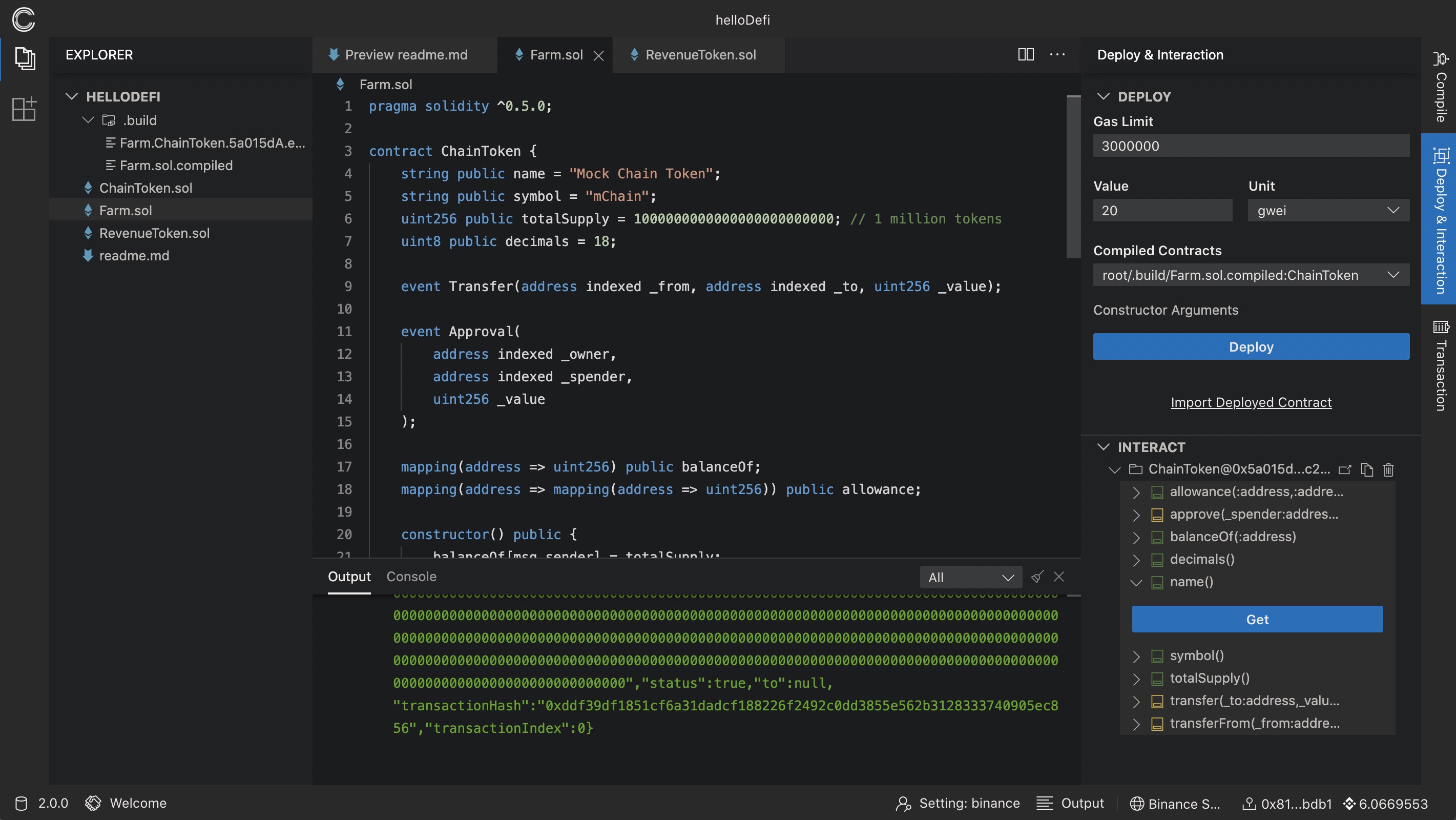Collapse the ChainToken contract node

click(1115, 469)
